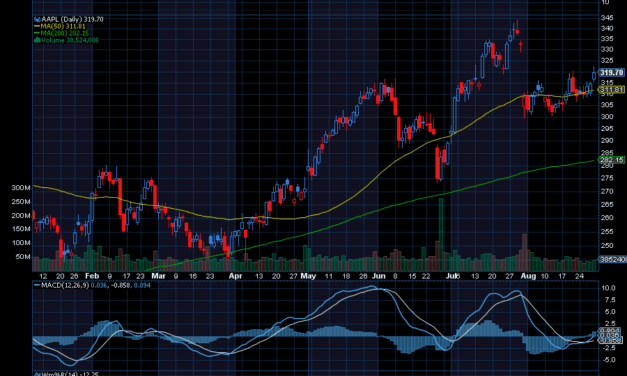Viewport: 627px width, 376px height.
Task: Click the '340' price axis label
Action: [x=607, y=28]
